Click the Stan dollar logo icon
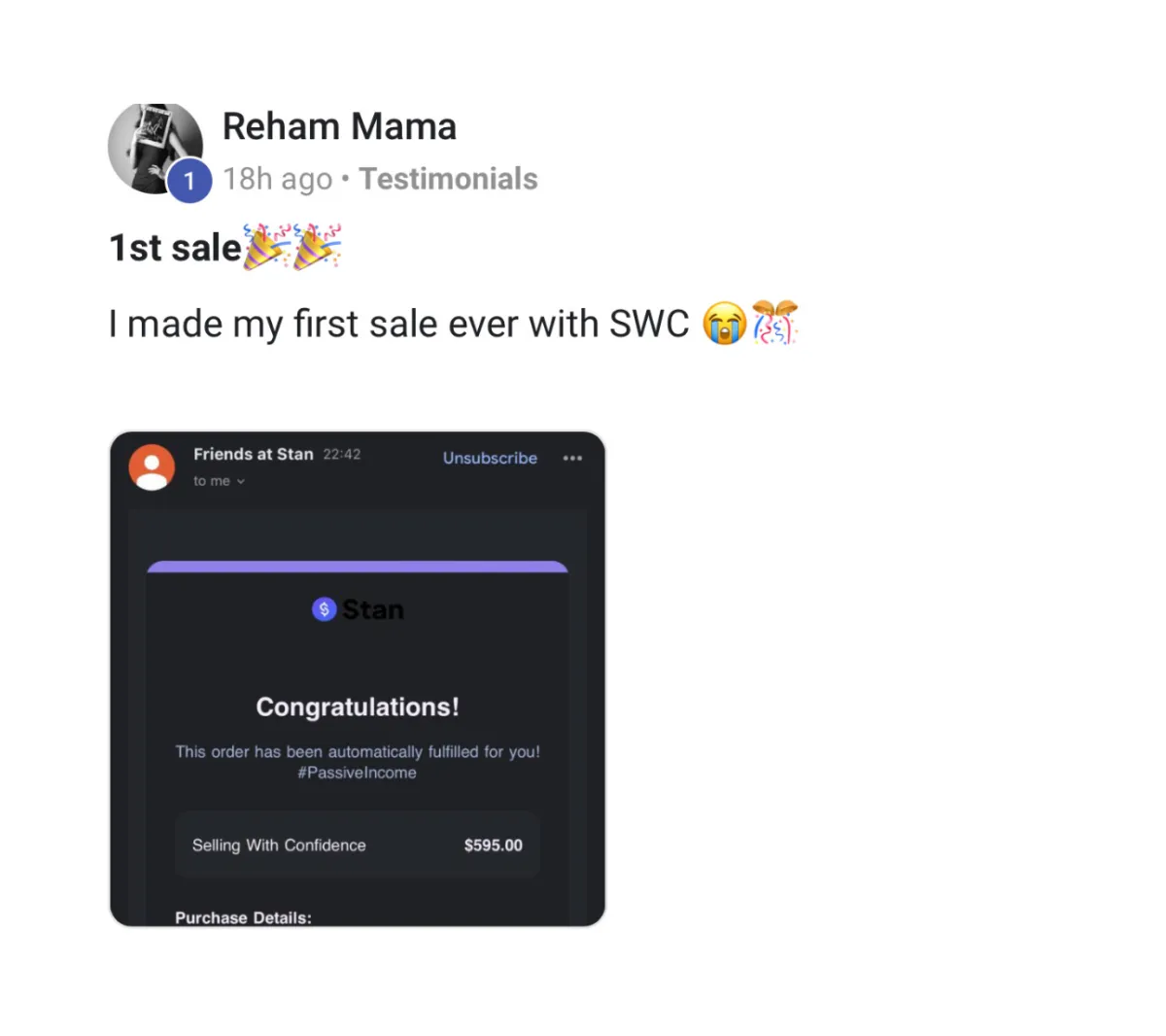1166x1036 pixels. 324,609
